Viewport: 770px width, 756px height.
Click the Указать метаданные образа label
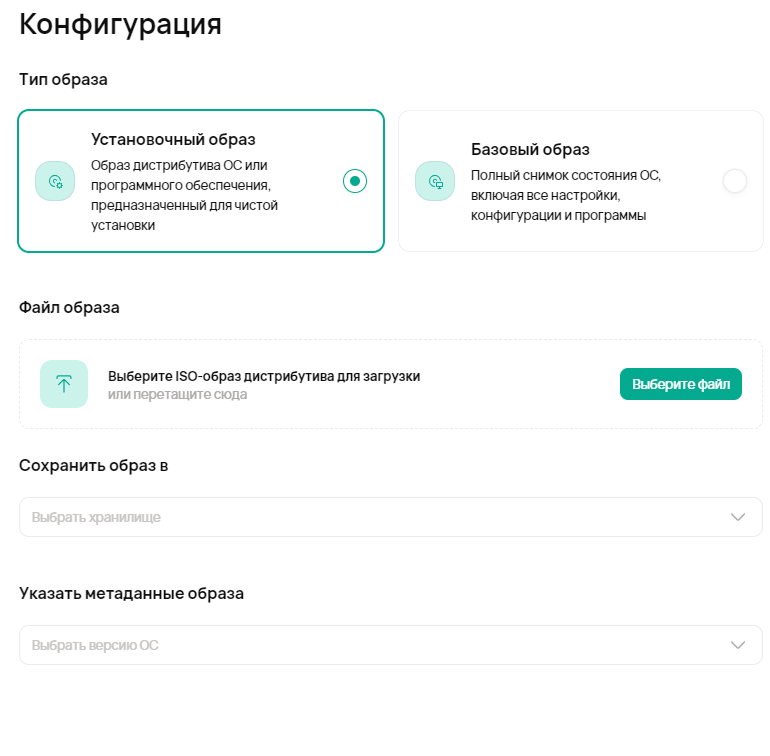tap(131, 593)
